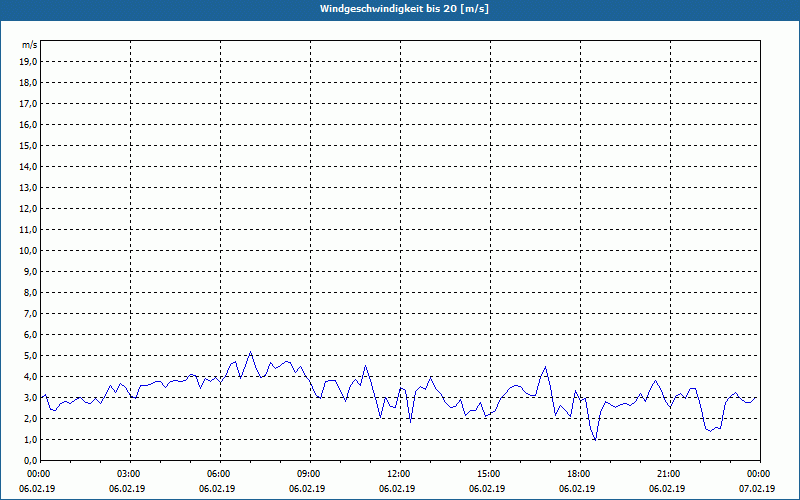Select the '10,0' y-axis value
This screenshot has height=500, width=800.
(x=28, y=251)
